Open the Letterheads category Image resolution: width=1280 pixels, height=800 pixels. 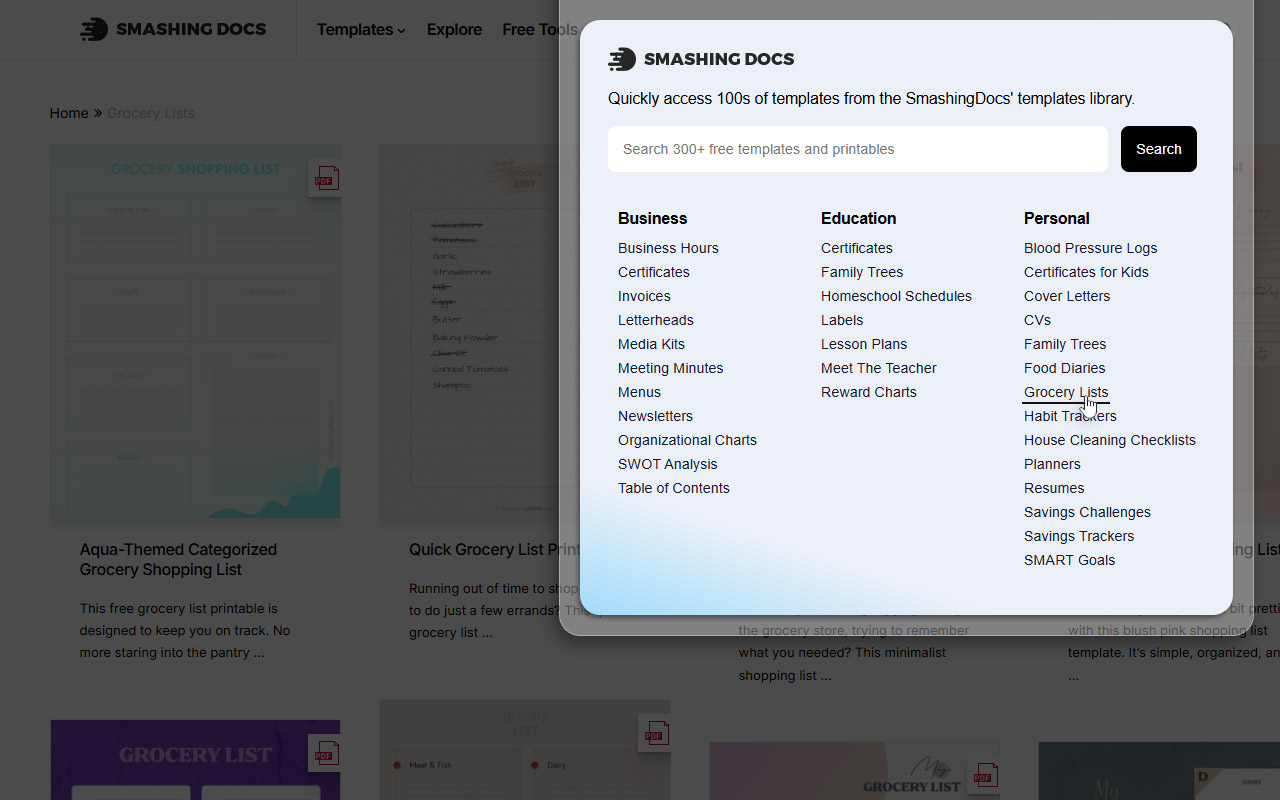pos(656,320)
